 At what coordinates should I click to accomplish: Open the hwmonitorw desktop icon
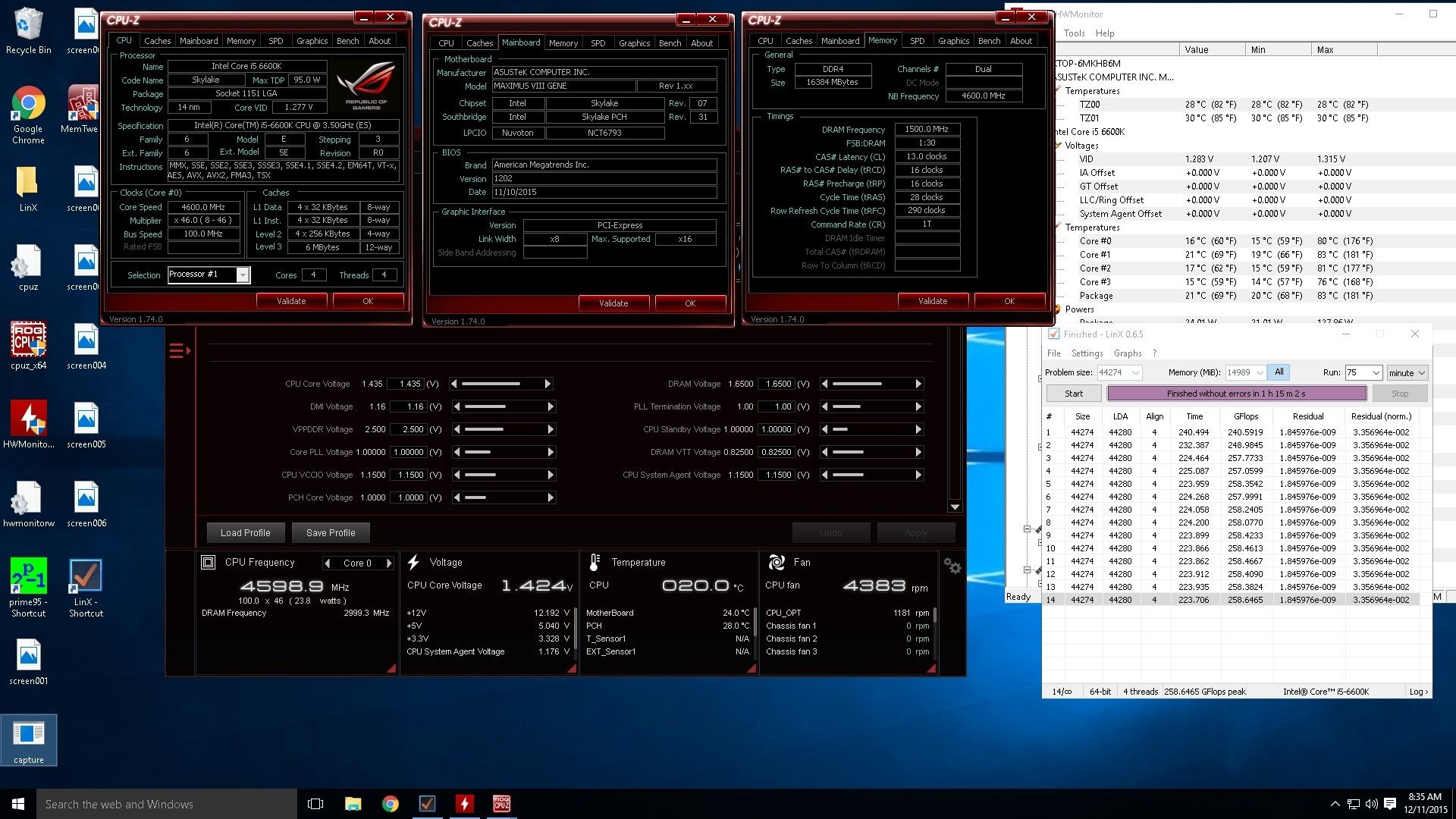pyautogui.click(x=28, y=504)
